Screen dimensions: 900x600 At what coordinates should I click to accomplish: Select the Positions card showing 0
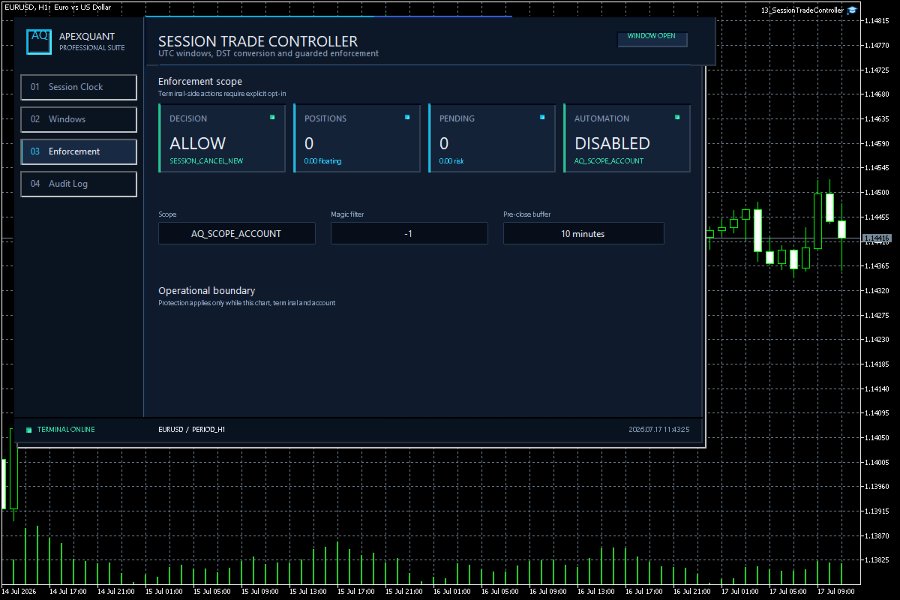coord(357,138)
